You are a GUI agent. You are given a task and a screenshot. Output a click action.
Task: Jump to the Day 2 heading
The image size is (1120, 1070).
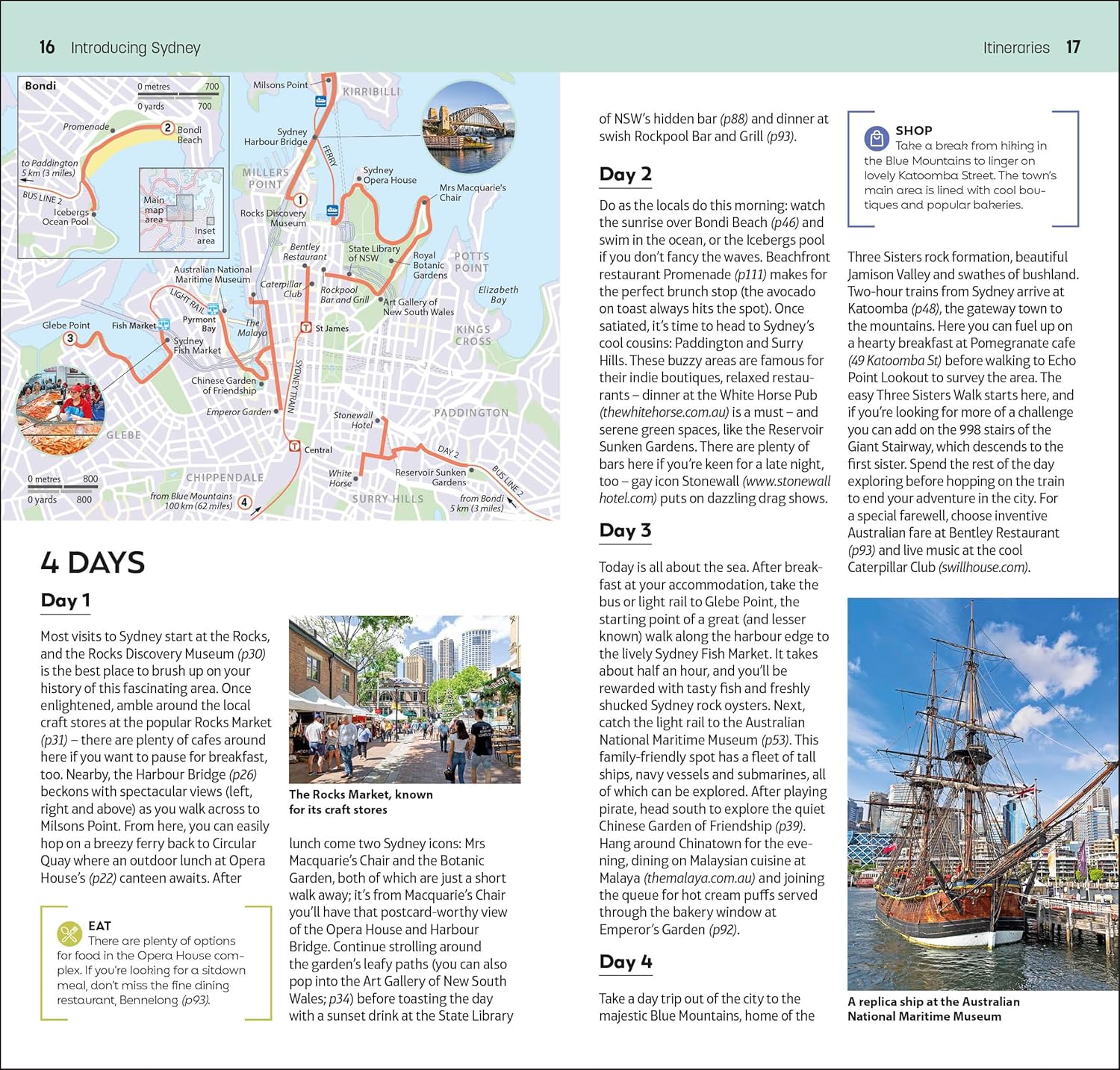click(x=625, y=175)
